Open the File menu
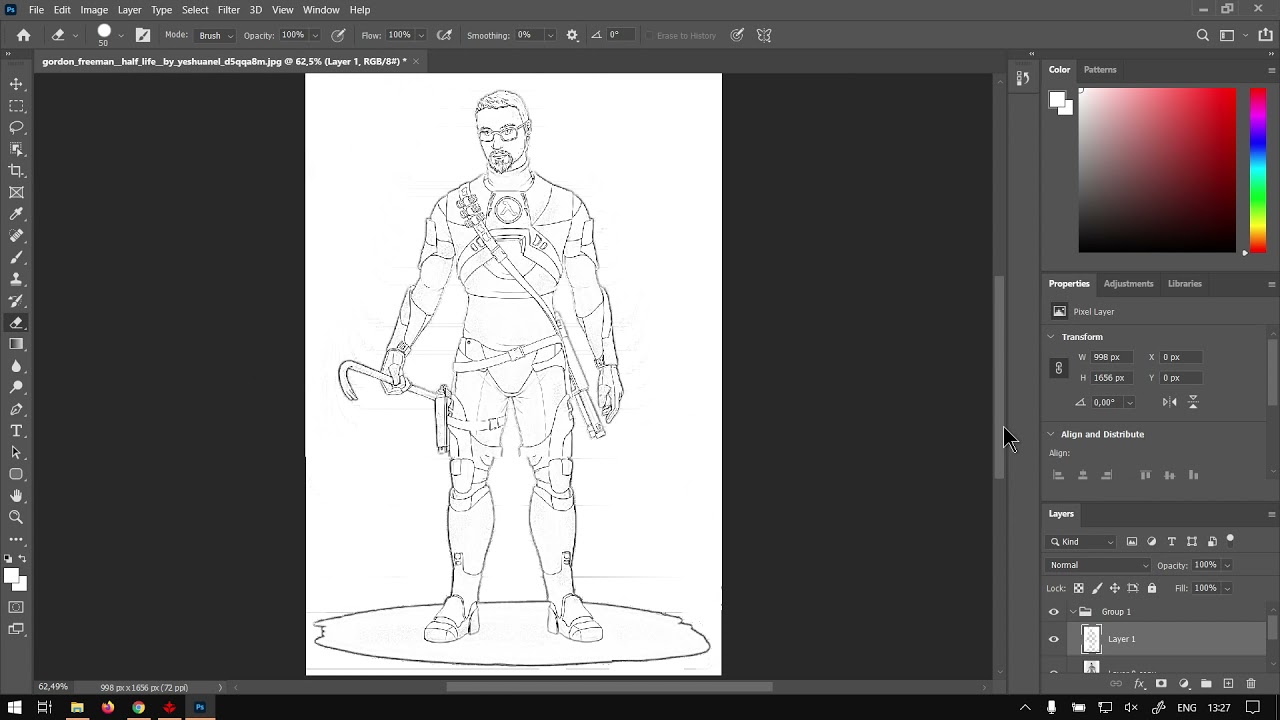This screenshot has width=1280, height=720. pyautogui.click(x=36, y=10)
